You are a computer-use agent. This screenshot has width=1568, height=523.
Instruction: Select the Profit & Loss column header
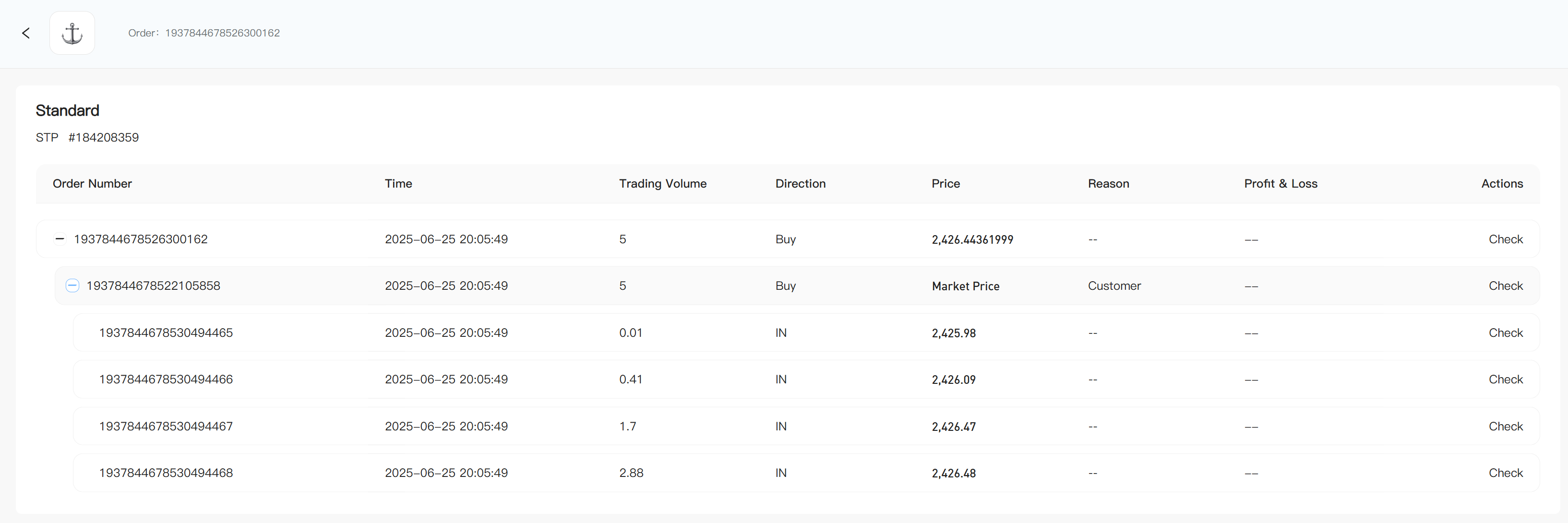pyautogui.click(x=1280, y=183)
